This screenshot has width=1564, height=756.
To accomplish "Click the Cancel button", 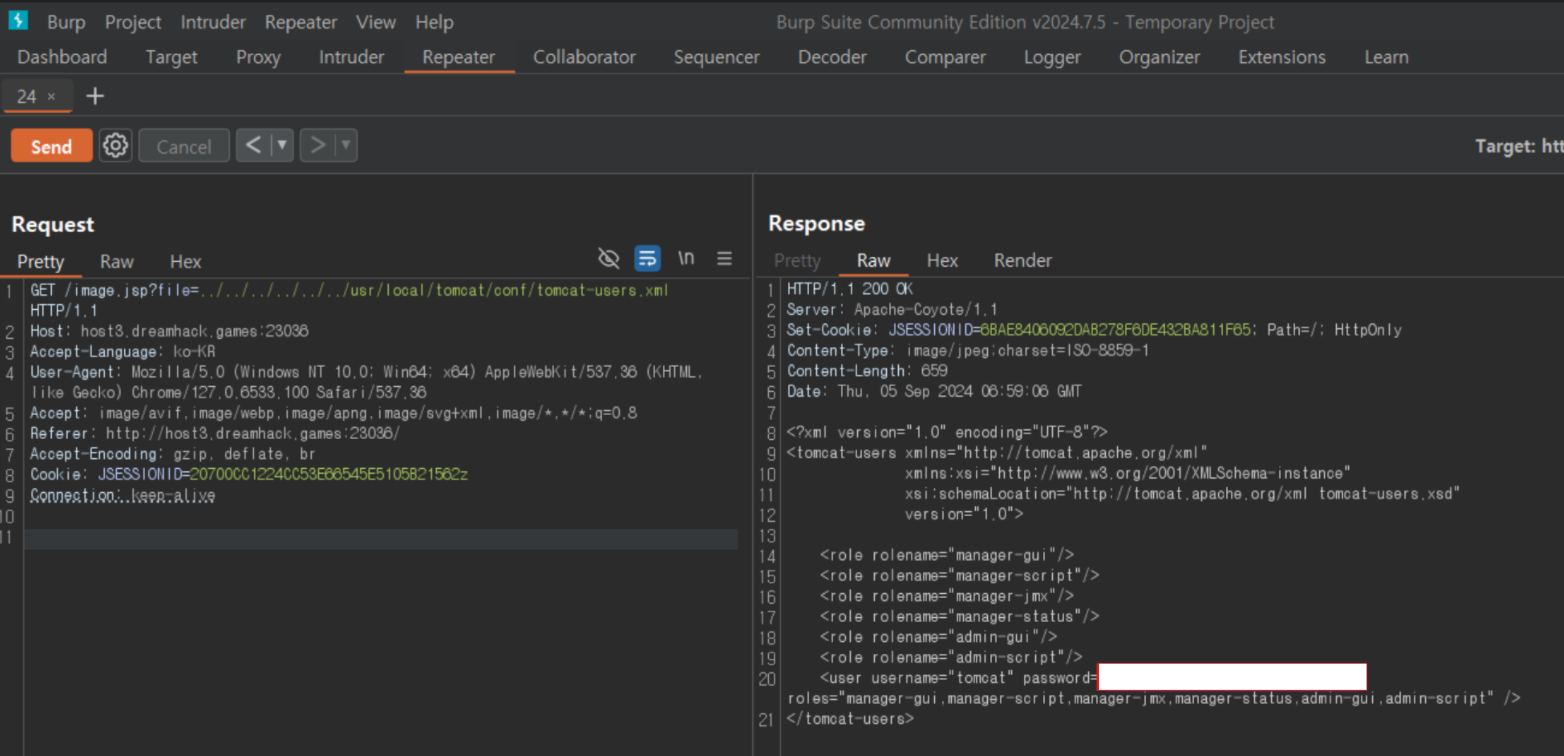I will point(184,146).
